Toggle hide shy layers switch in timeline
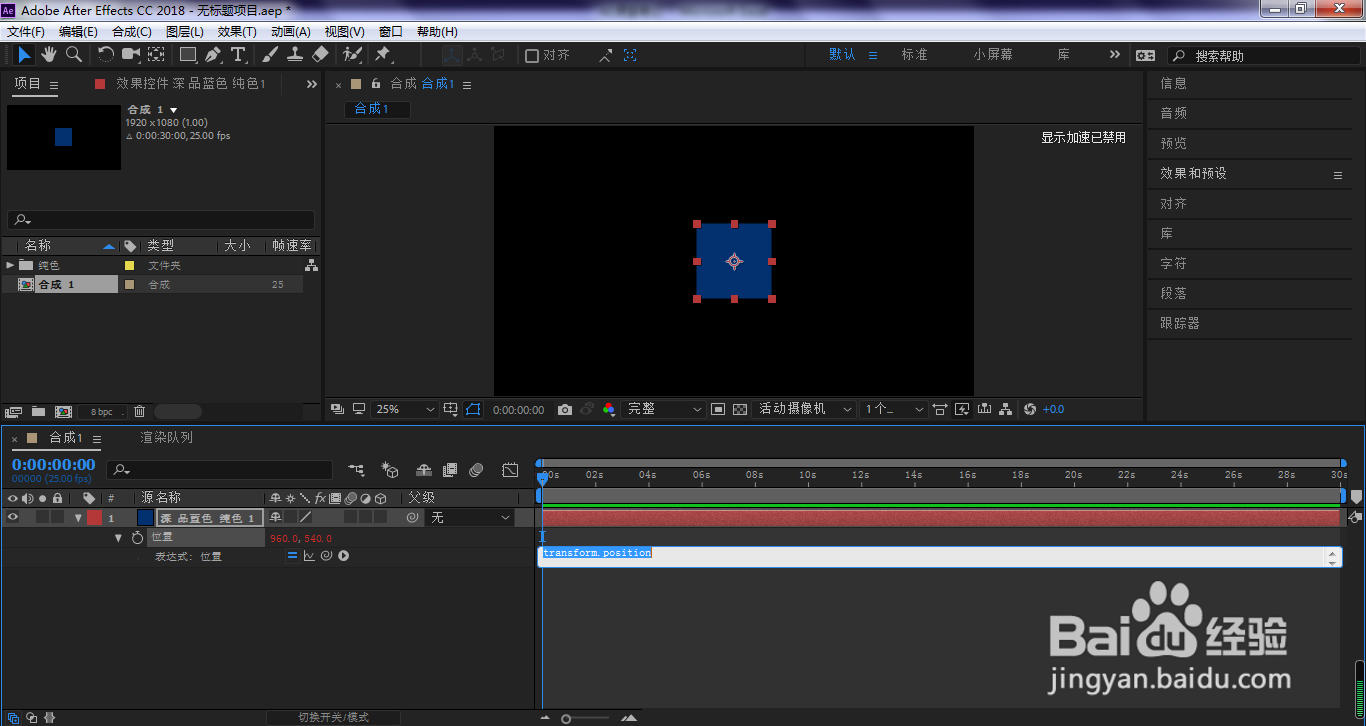 click(x=424, y=469)
